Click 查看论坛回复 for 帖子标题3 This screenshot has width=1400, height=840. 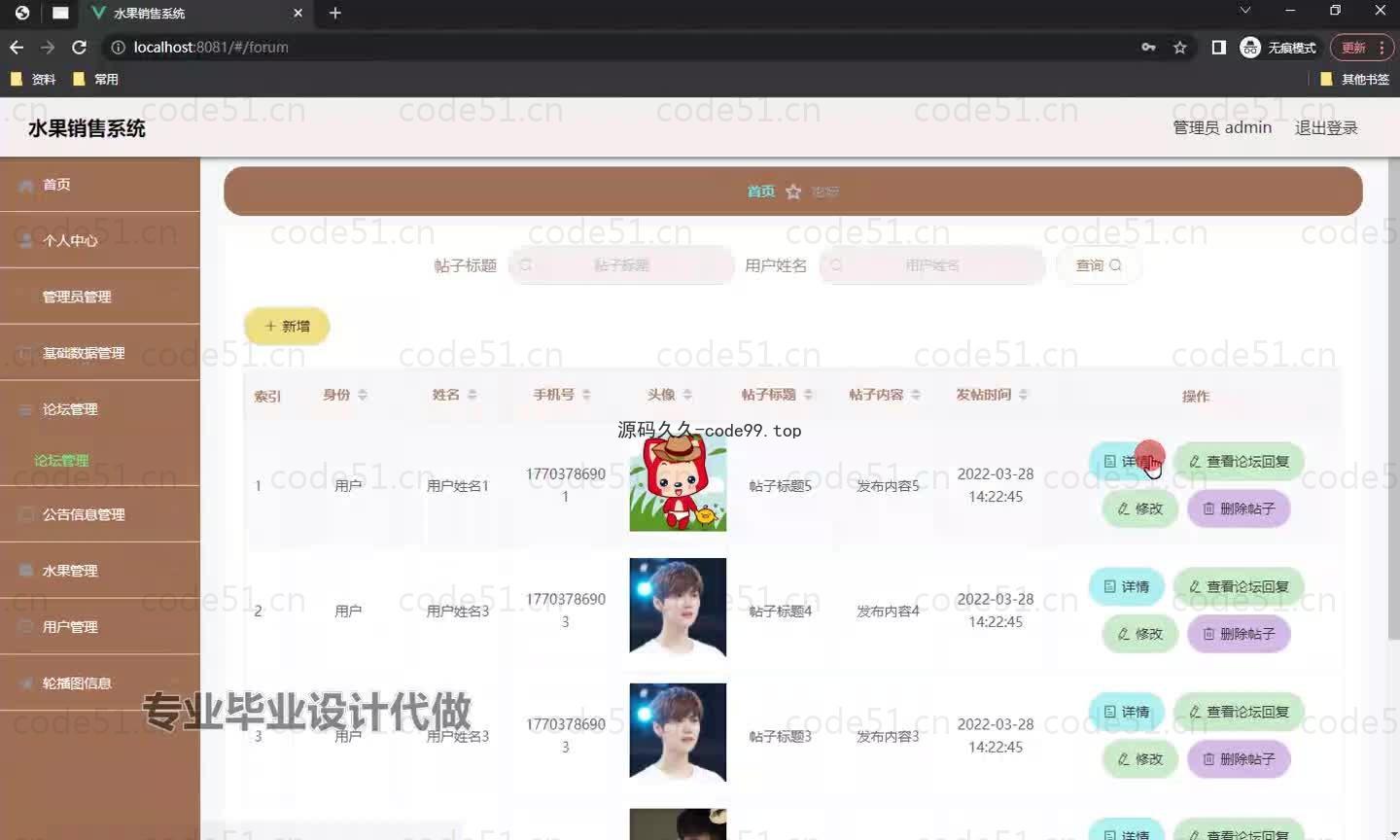pos(1239,712)
